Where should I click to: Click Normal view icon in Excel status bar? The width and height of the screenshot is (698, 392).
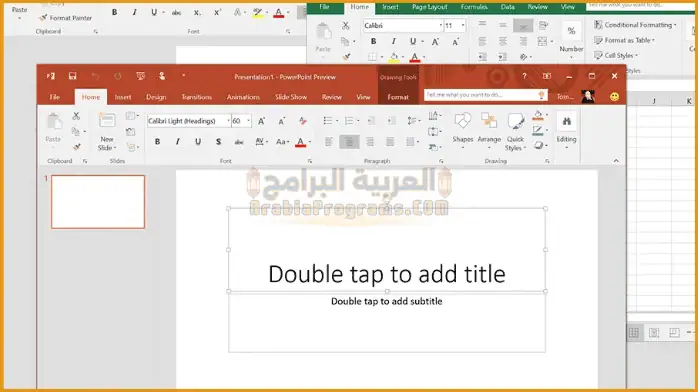633,332
